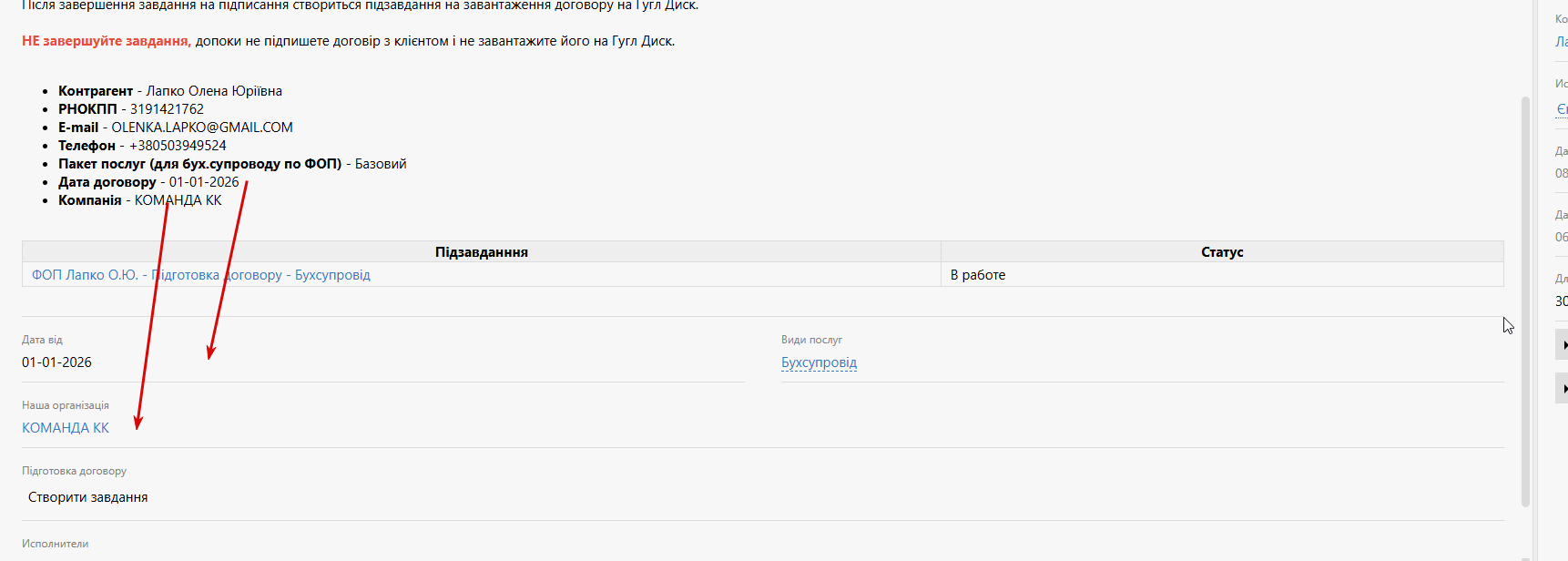
Task: Click the Статус column header
Action: point(1221,252)
